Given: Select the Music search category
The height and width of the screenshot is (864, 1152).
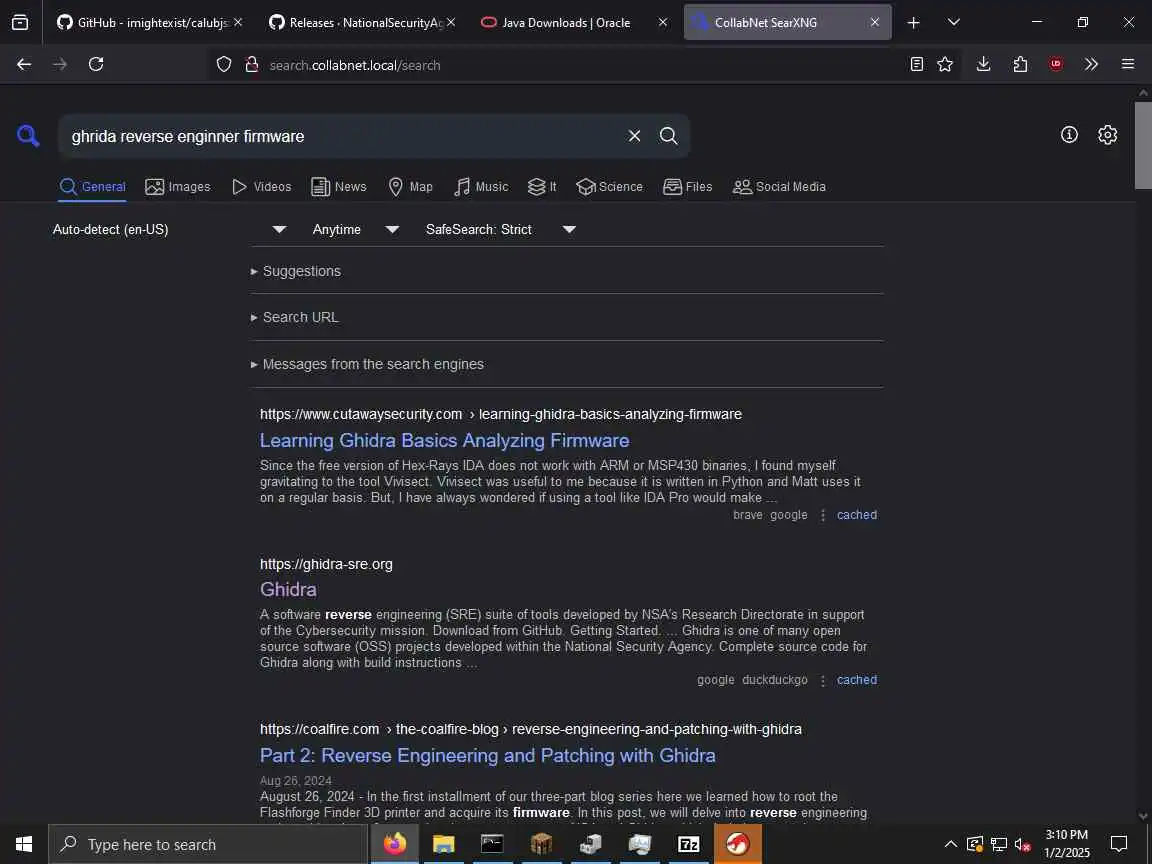Looking at the screenshot, I should pyautogui.click(x=481, y=187).
